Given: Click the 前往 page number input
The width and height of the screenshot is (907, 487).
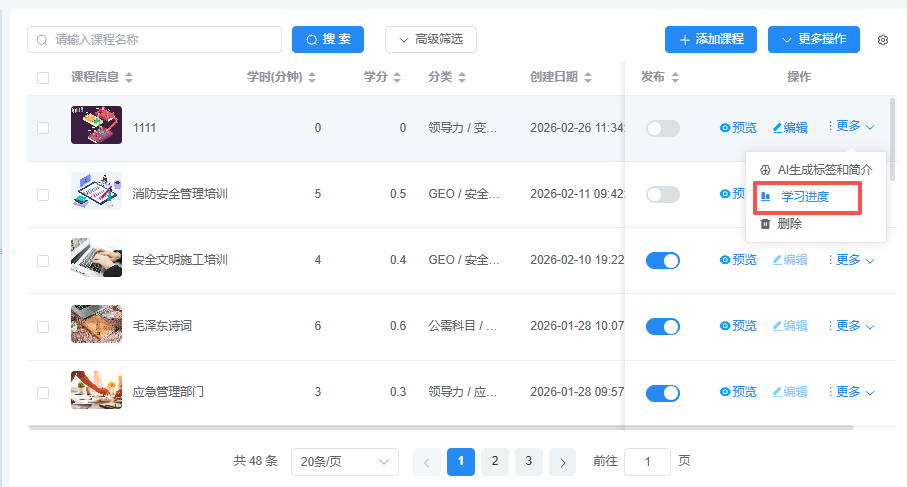Looking at the screenshot, I should (647, 462).
